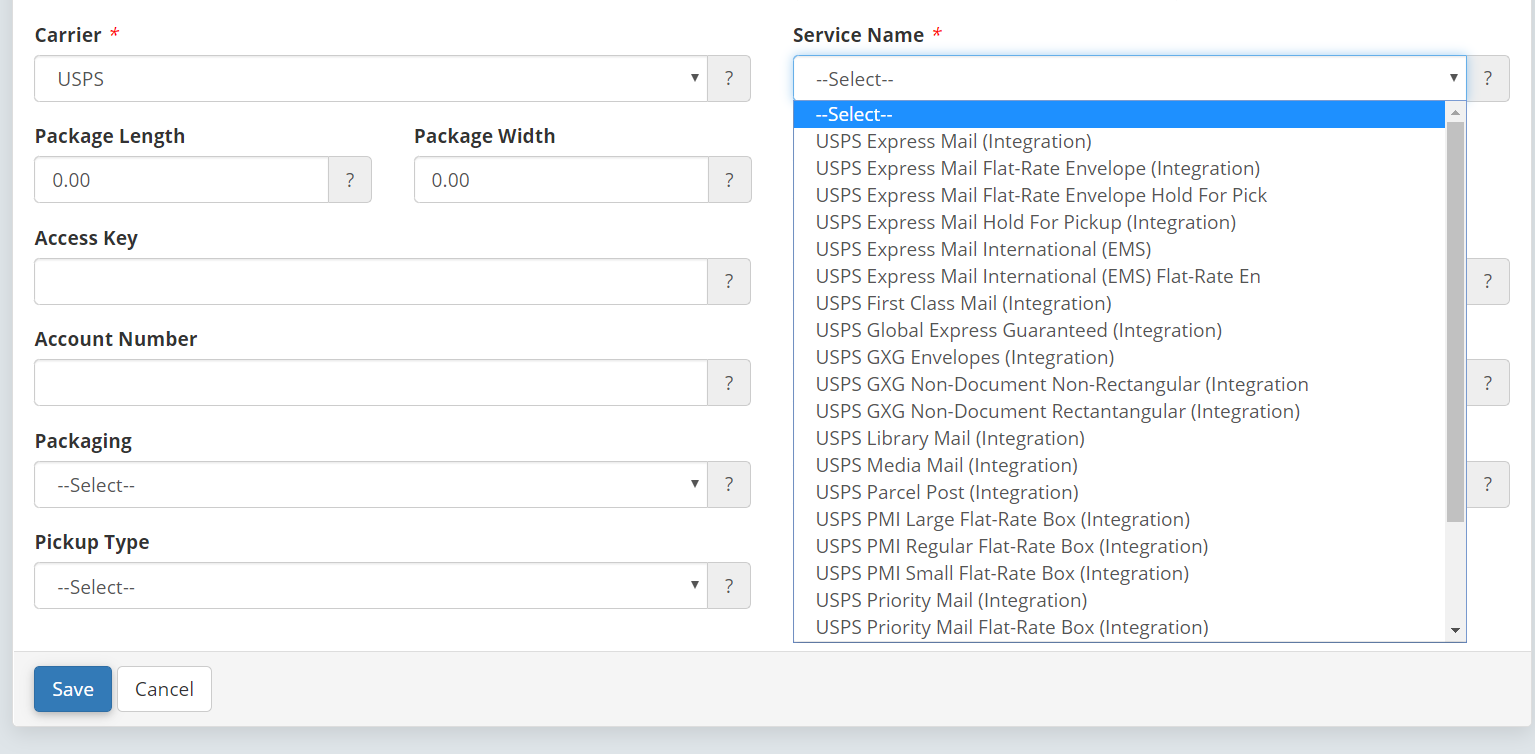Select USPS Priority Mail (Integration)
This screenshot has height=754, width=1535.
(1120, 600)
